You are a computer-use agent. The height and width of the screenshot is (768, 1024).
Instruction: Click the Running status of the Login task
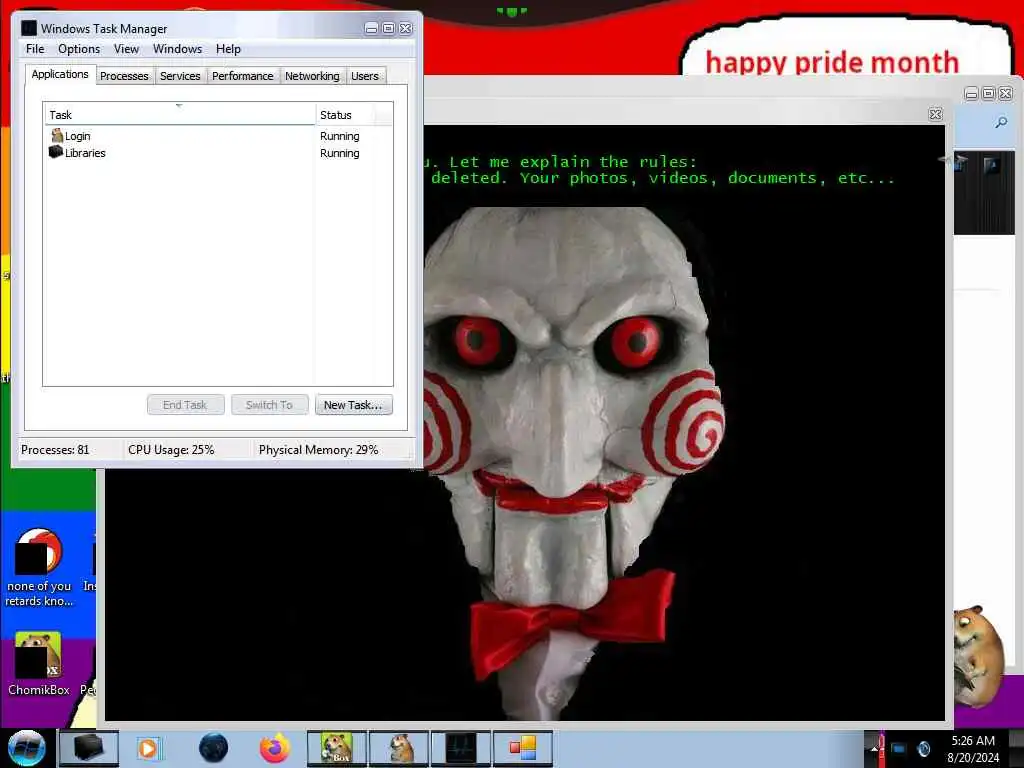coord(340,136)
